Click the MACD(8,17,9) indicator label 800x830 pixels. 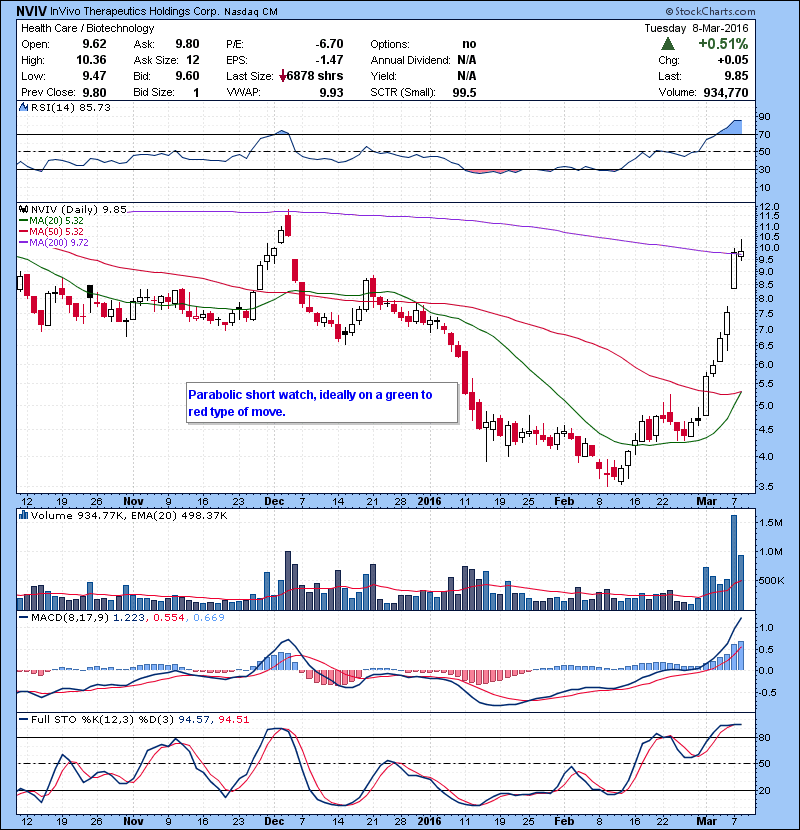tap(70, 617)
